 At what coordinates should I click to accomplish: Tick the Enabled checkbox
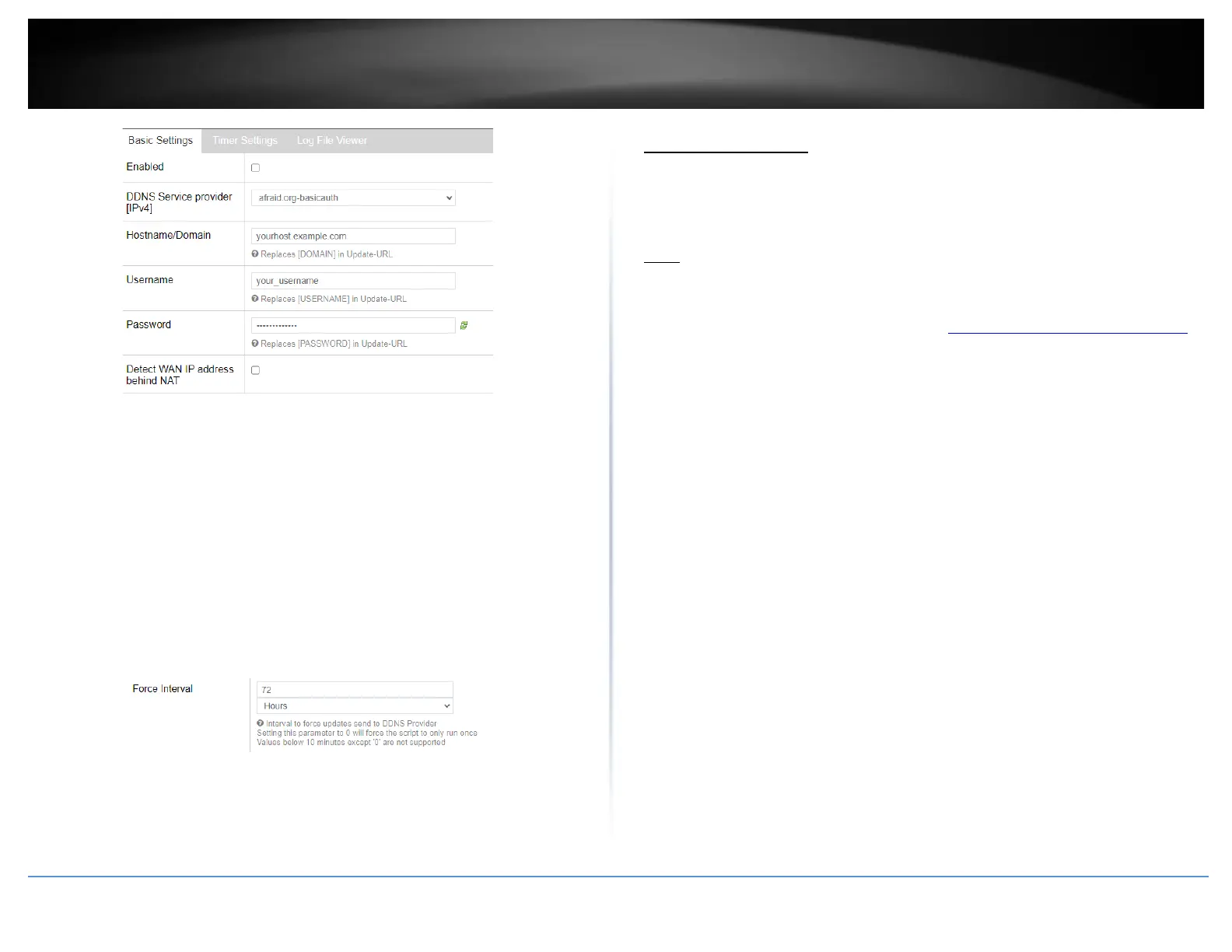click(x=255, y=168)
